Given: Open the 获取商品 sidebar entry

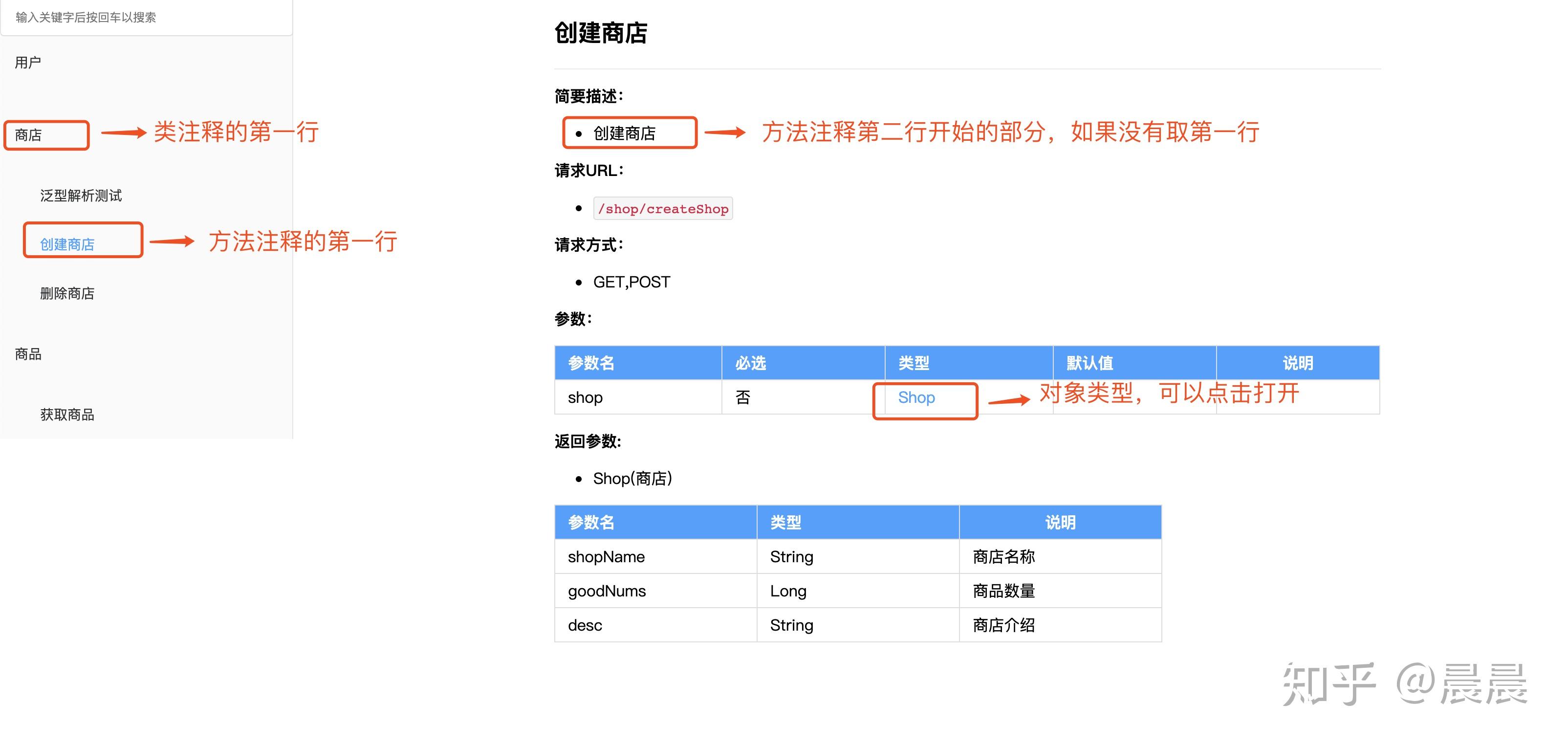Looking at the screenshot, I should (x=67, y=415).
